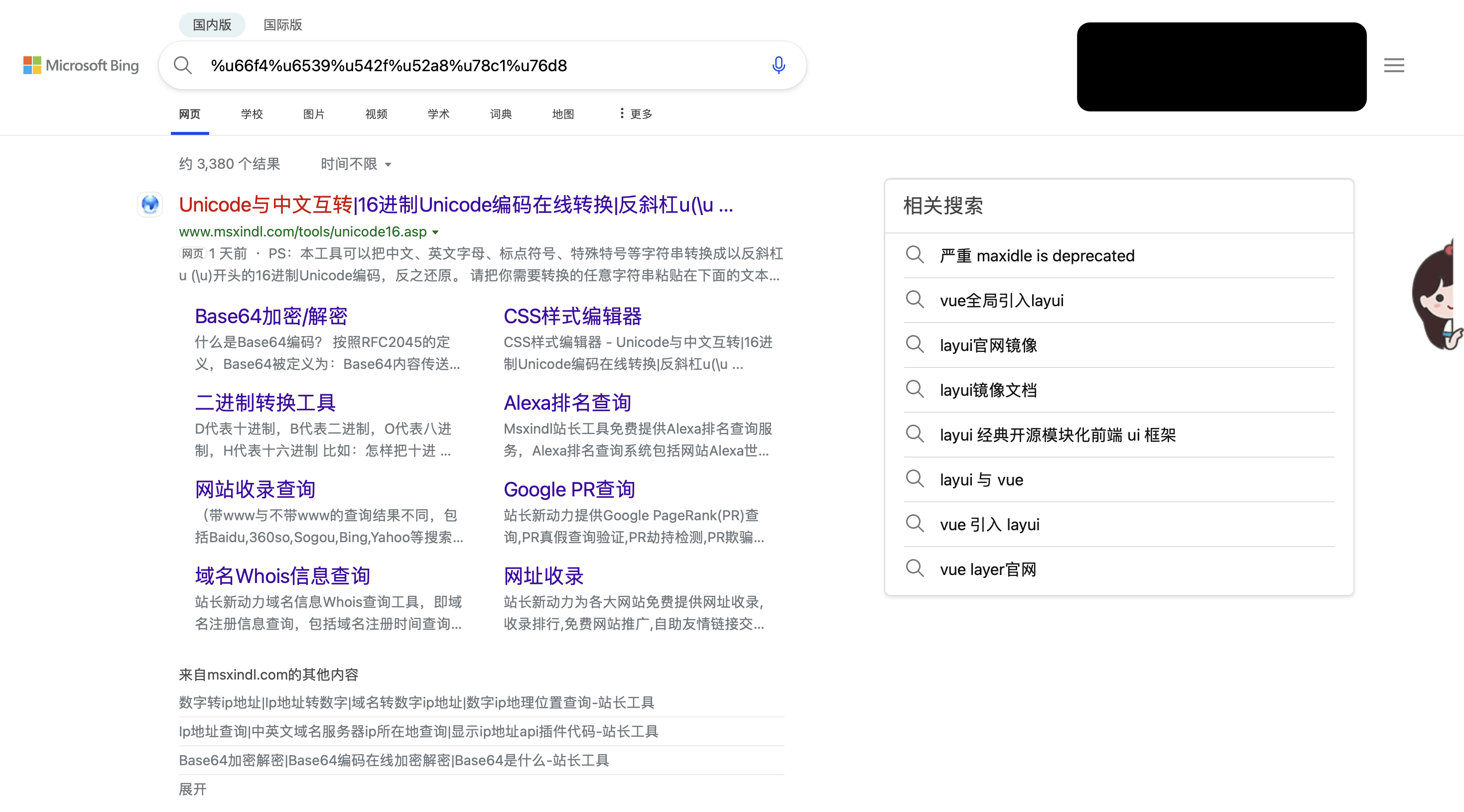Click the three-dot 更多 menu icon
Image resolution: width=1464 pixels, height=812 pixels.
point(622,114)
